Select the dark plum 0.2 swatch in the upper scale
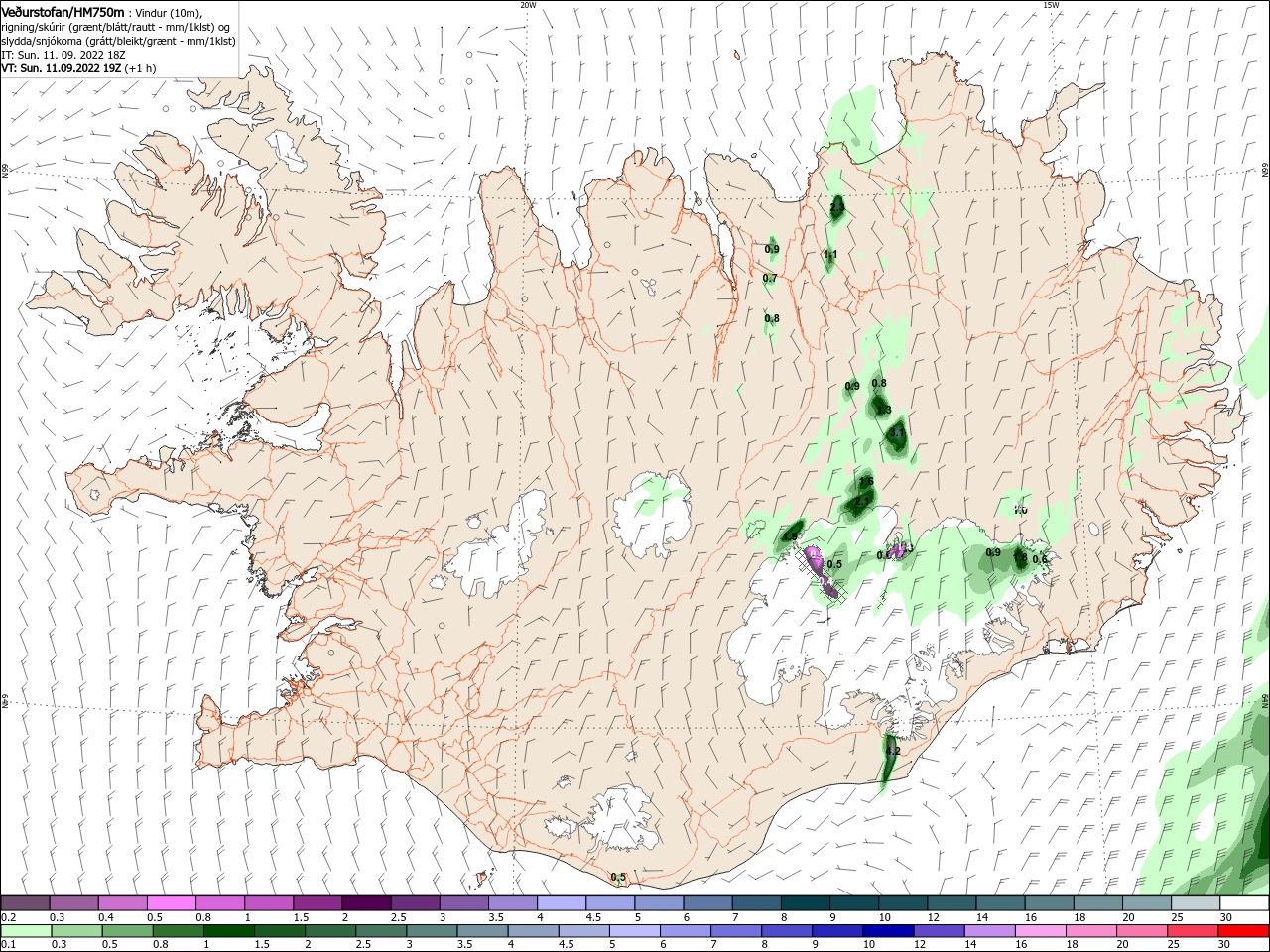 tap(25, 903)
